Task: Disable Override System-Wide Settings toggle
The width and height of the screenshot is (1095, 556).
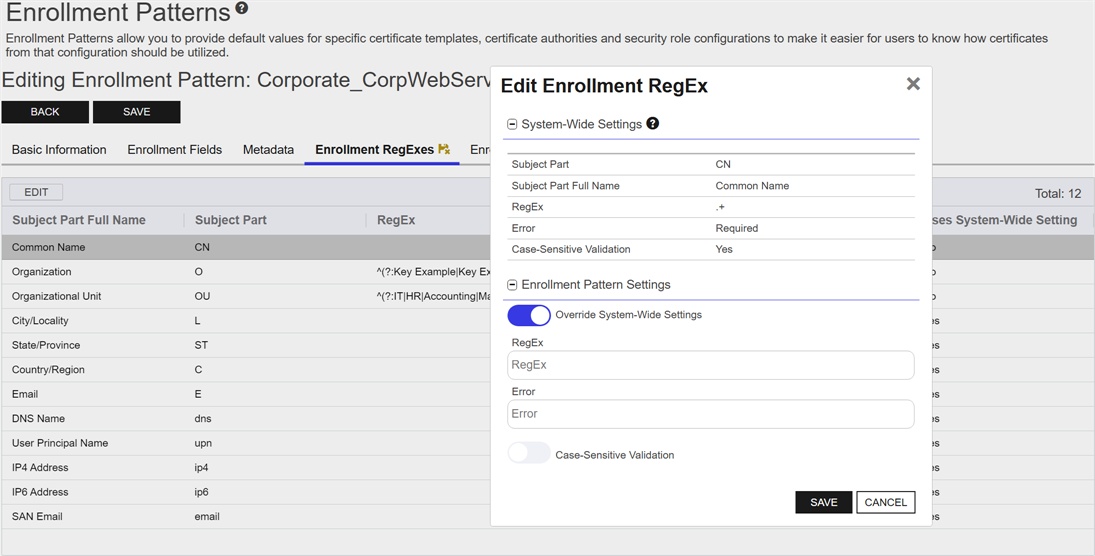Action: 529,315
